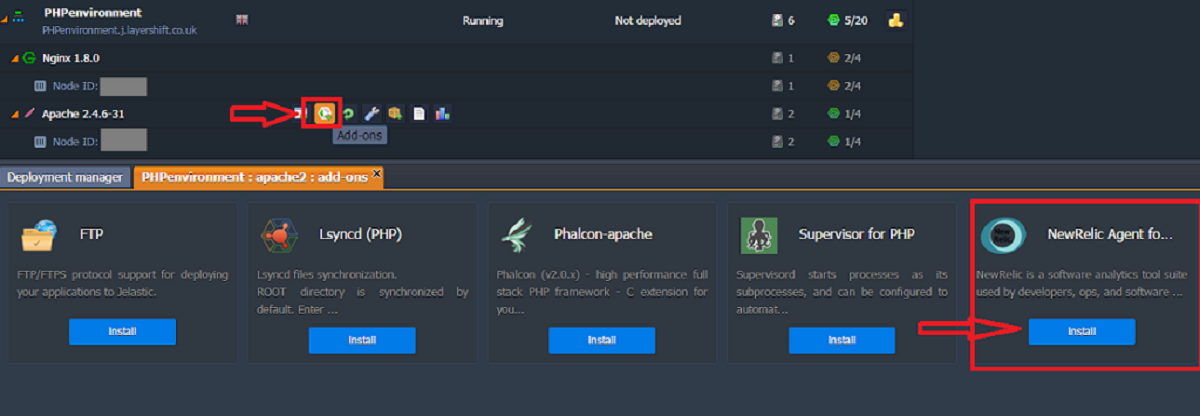Install the Supervisor for PHP add-on
Image resolution: width=1200 pixels, height=416 pixels.
[x=842, y=340]
